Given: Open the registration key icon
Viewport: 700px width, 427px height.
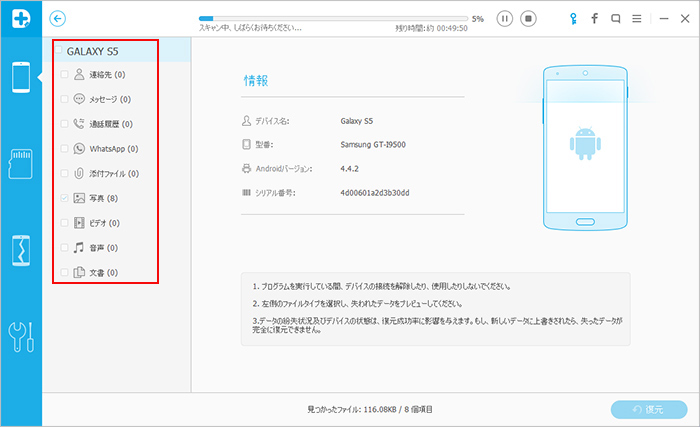Looking at the screenshot, I should tap(573, 19).
